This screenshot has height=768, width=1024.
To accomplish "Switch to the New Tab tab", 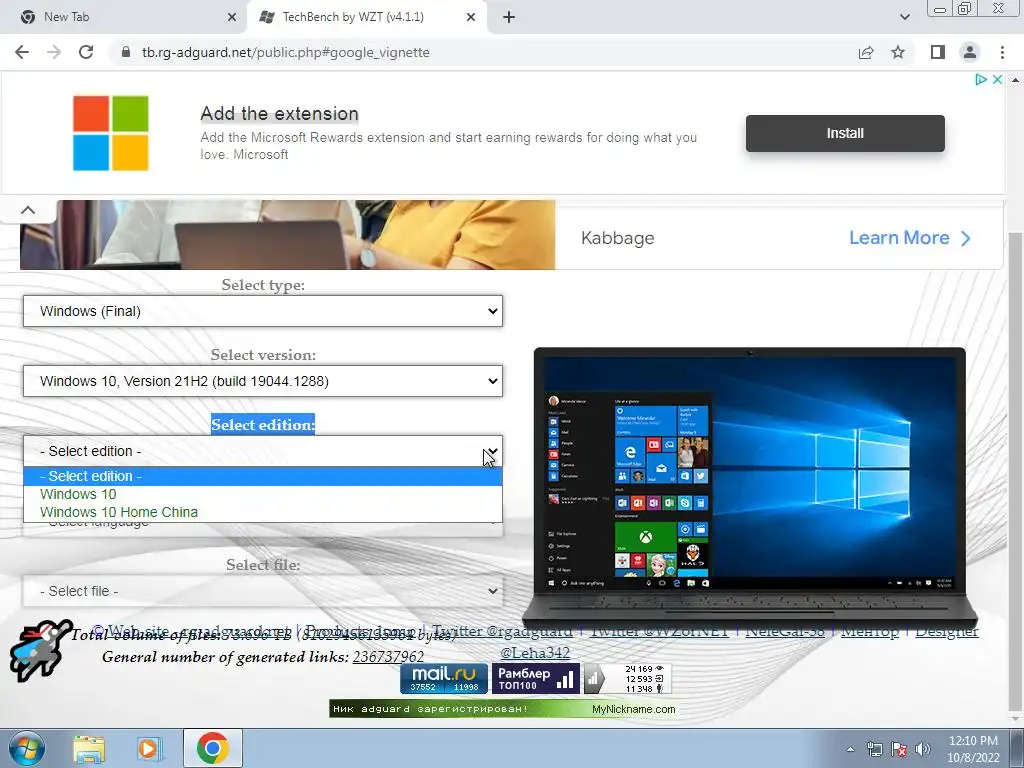I will point(123,17).
